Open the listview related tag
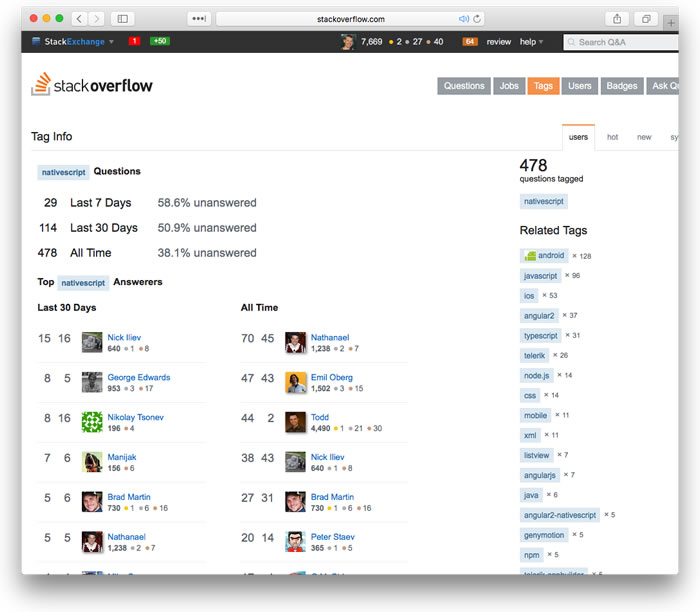 537,455
